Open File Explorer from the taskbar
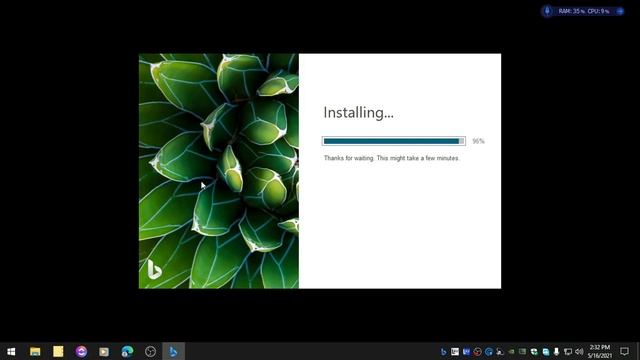The image size is (640, 360). [x=35, y=351]
